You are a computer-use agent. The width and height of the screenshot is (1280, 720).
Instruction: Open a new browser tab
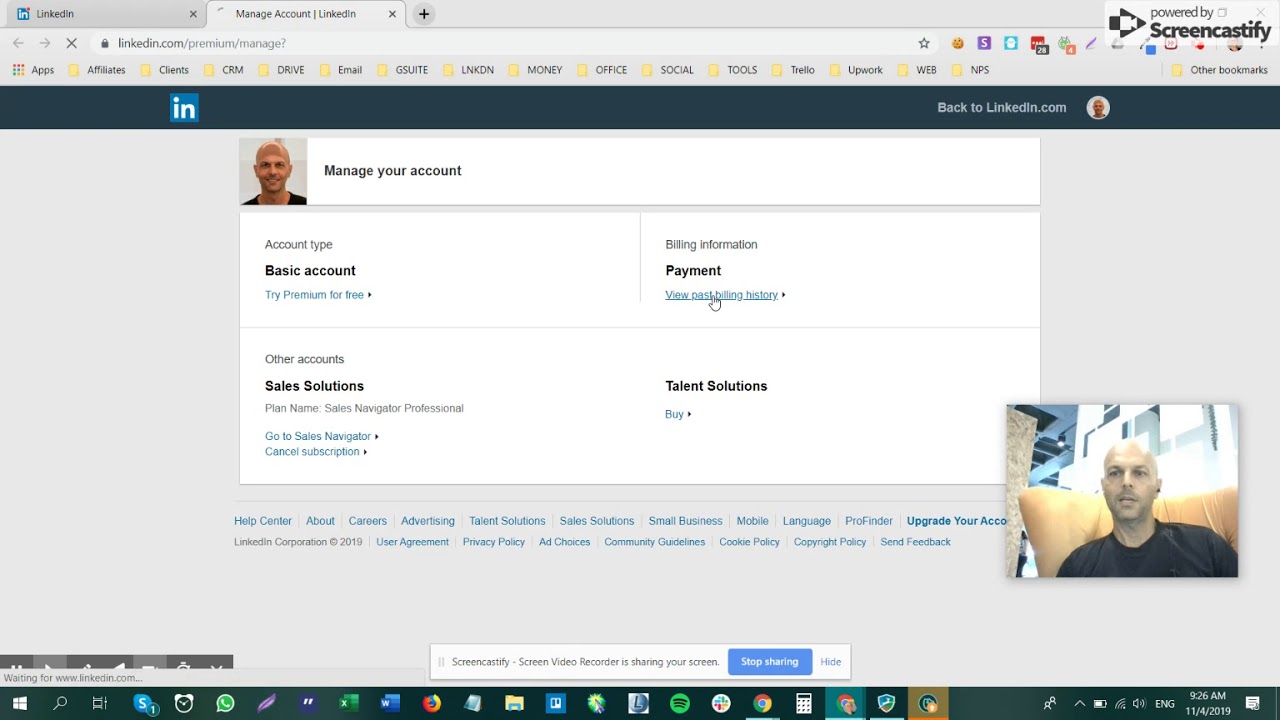click(x=424, y=14)
